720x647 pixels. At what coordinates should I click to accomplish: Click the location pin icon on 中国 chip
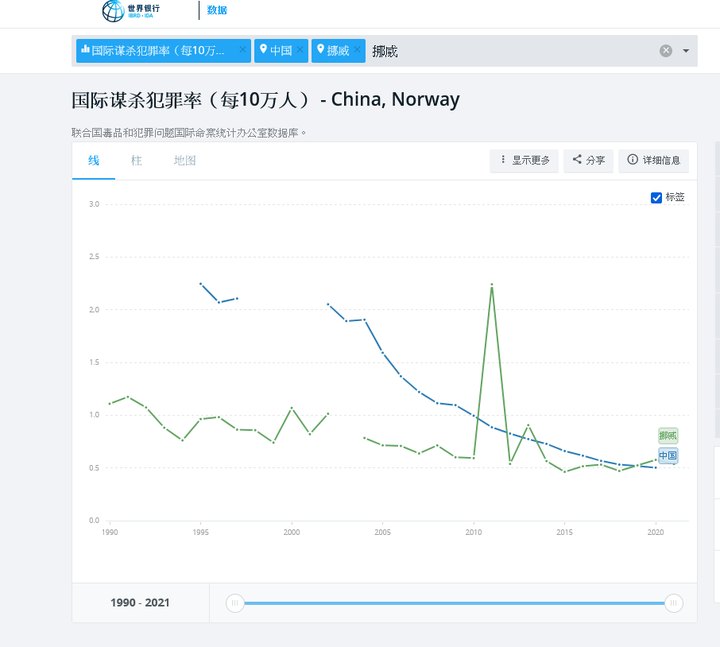click(263, 49)
